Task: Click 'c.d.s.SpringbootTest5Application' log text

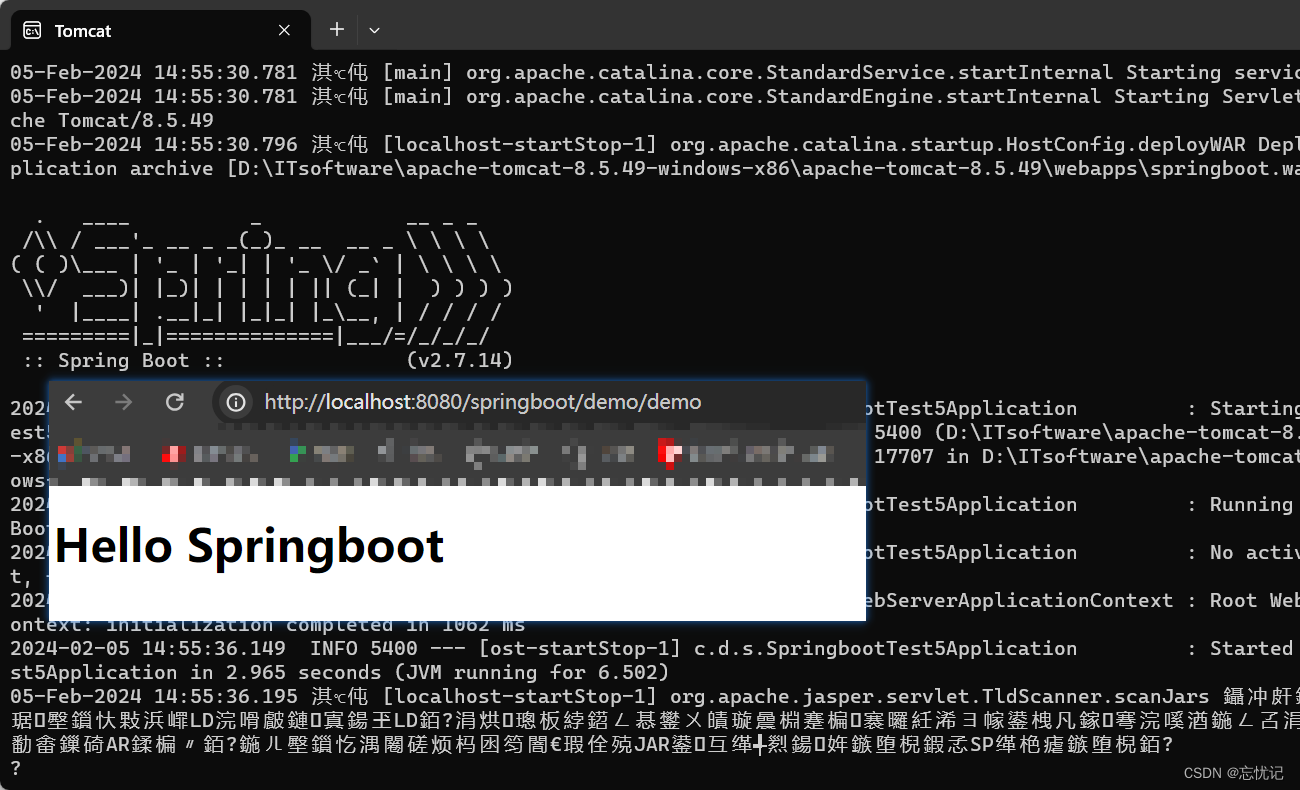Action: pyautogui.click(x=886, y=648)
